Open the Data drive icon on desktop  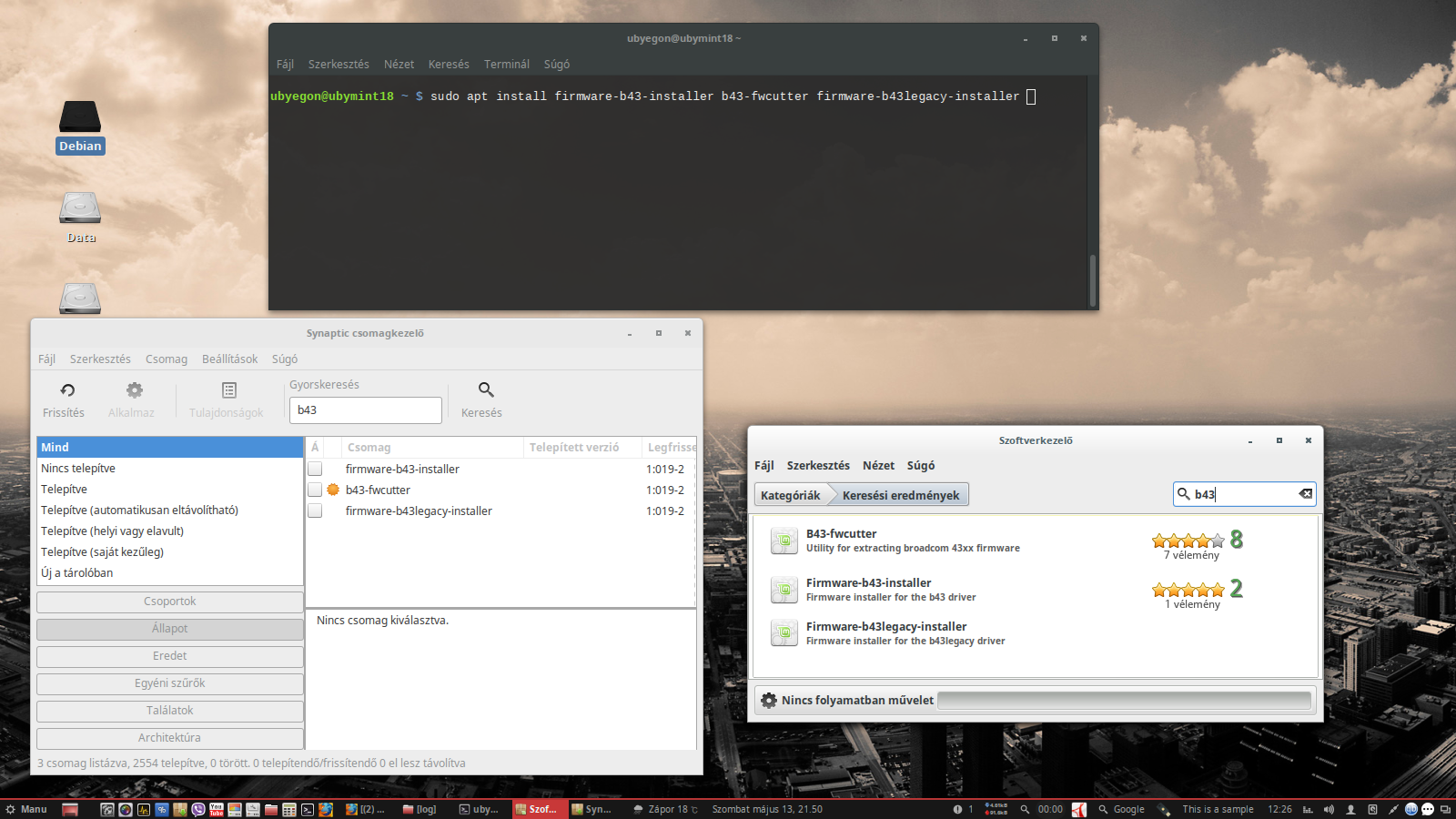[x=80, y=207]
